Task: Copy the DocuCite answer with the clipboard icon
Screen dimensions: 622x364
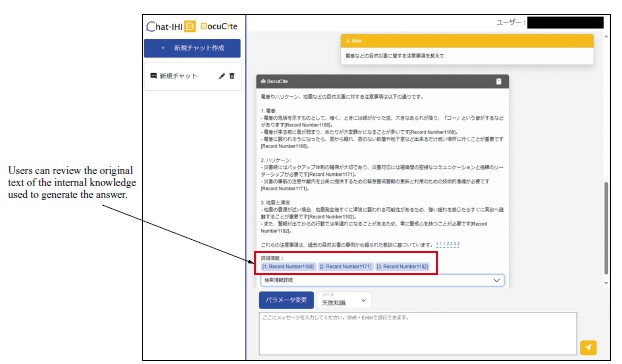Action: [499, 81]
